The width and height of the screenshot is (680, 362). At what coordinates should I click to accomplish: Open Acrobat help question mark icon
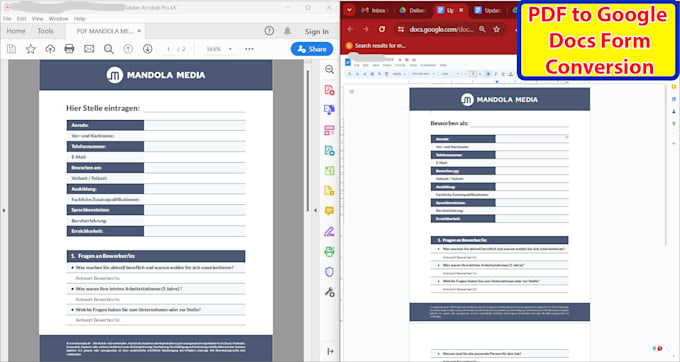[269, 31]
